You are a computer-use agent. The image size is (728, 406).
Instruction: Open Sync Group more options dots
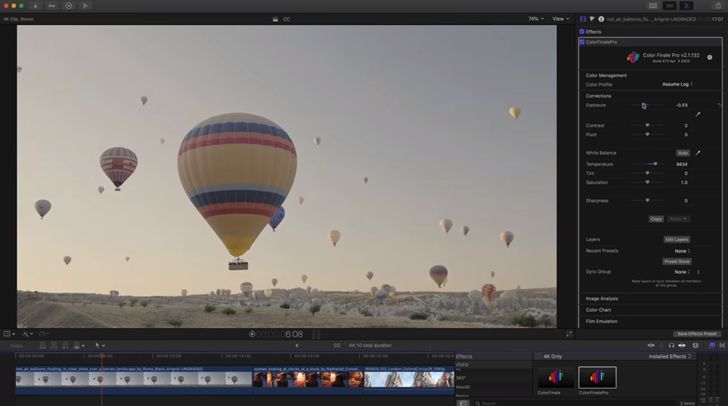tap(698, 272)
